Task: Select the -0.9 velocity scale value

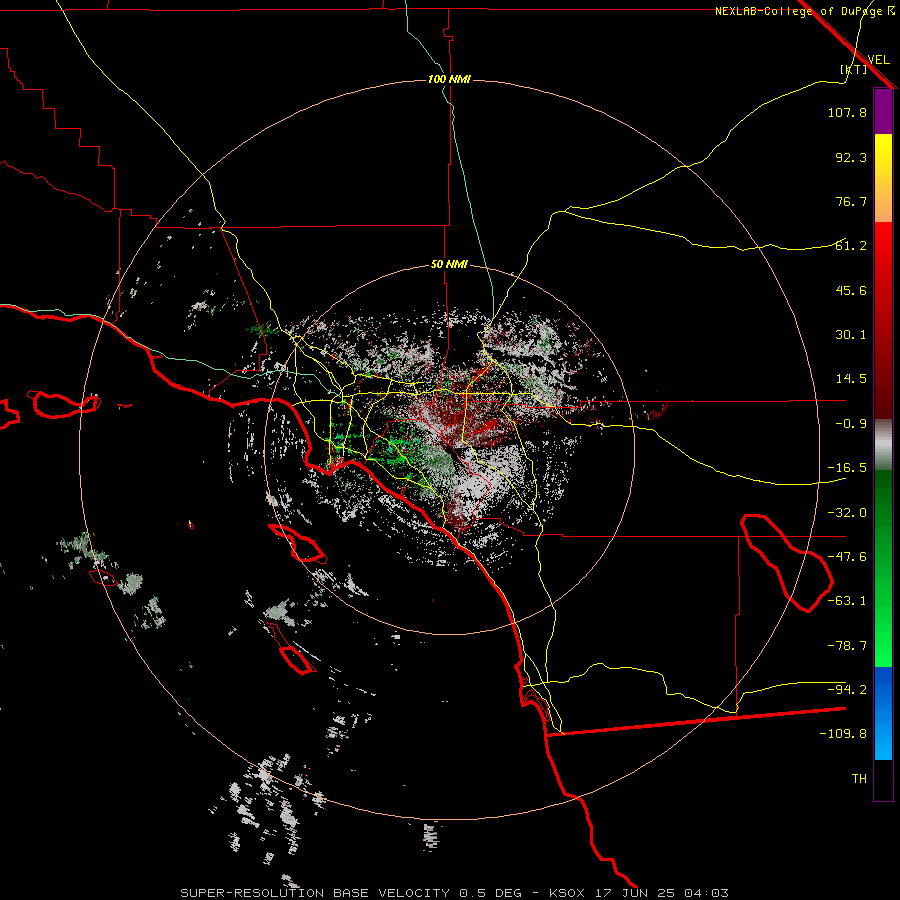Action: [x=851, y=424]
